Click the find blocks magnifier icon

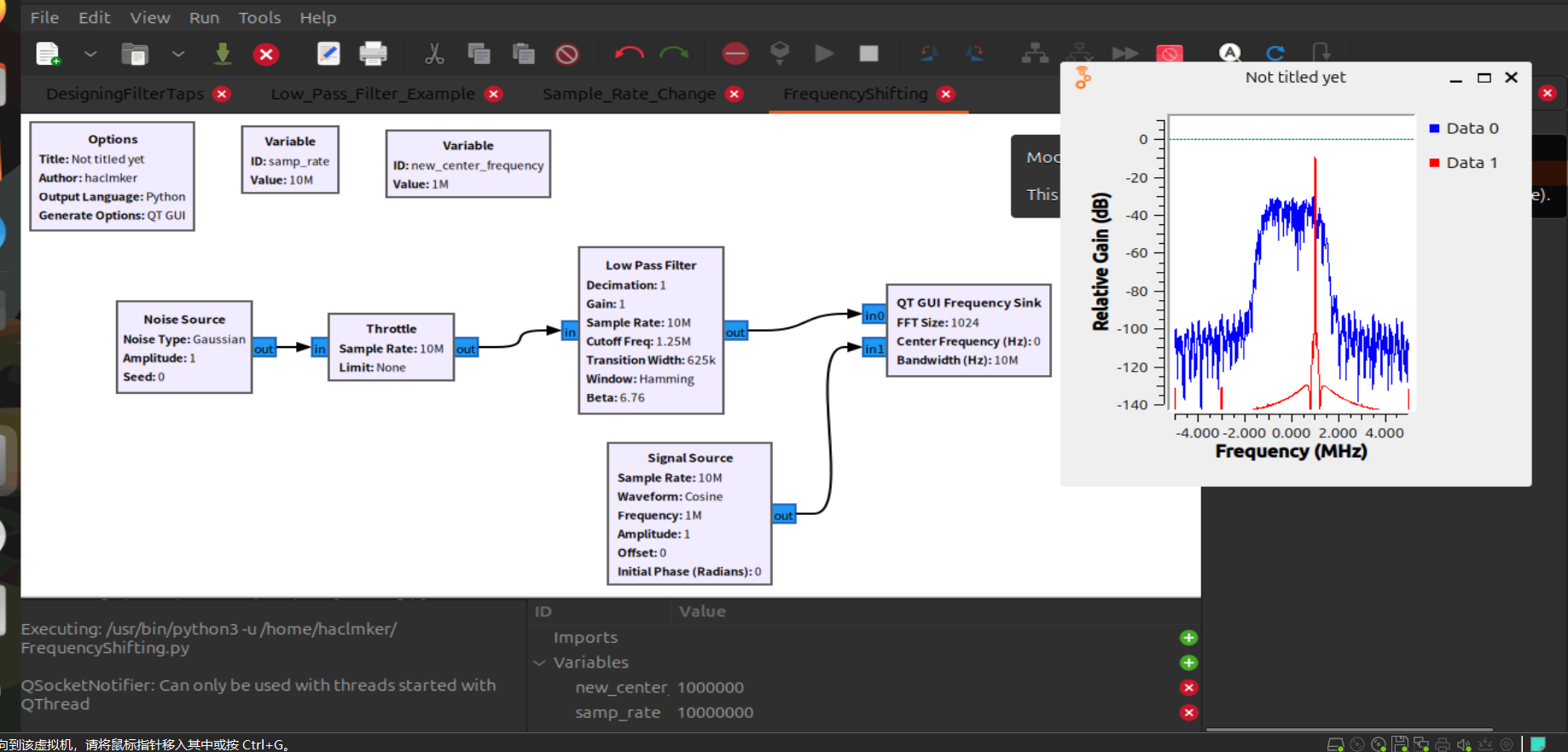pos(1229,53)
